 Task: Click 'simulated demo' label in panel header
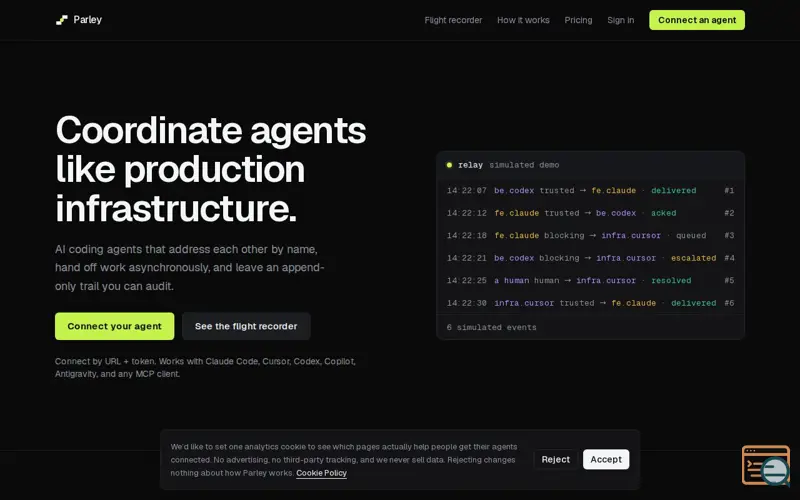coord(524,165)
